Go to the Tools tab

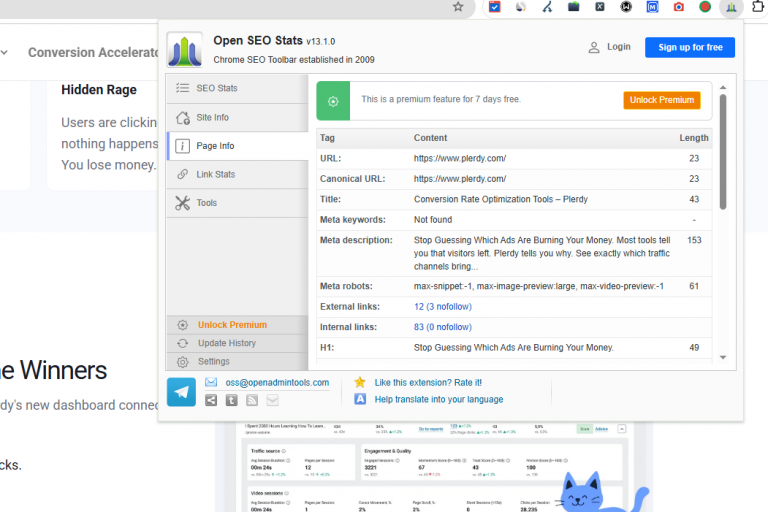(237, 203)
